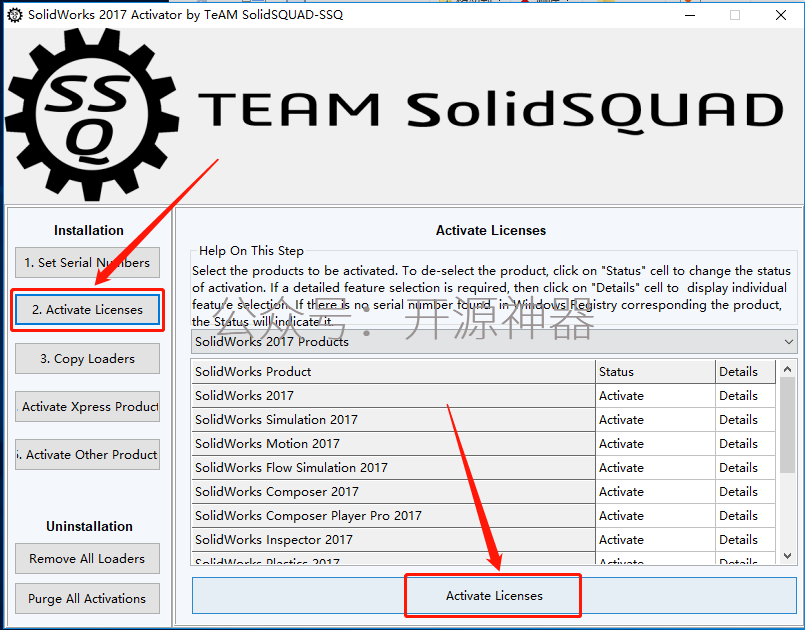Image resolution: width=805 pixels, height=630 pixels.
Task: Toggle Status cell for SolidWorks Composer 2017
Action: coord(655,492)
